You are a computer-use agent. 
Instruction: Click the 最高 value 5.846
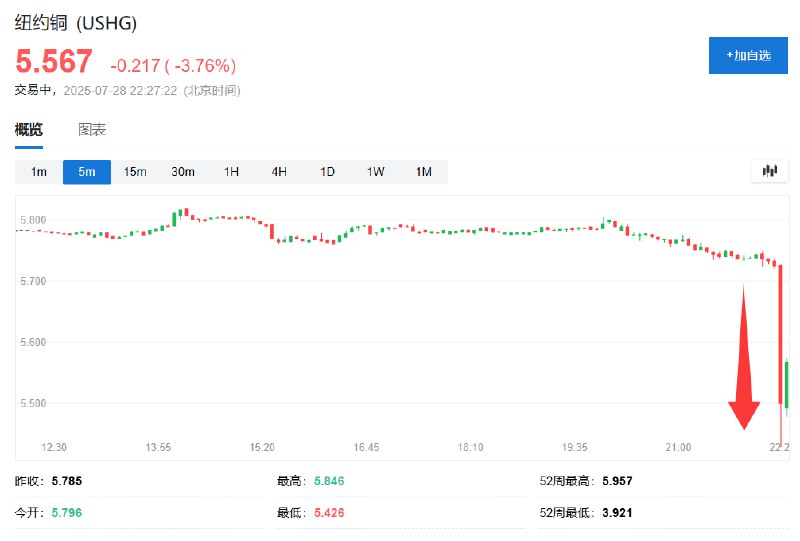point(329,481)
